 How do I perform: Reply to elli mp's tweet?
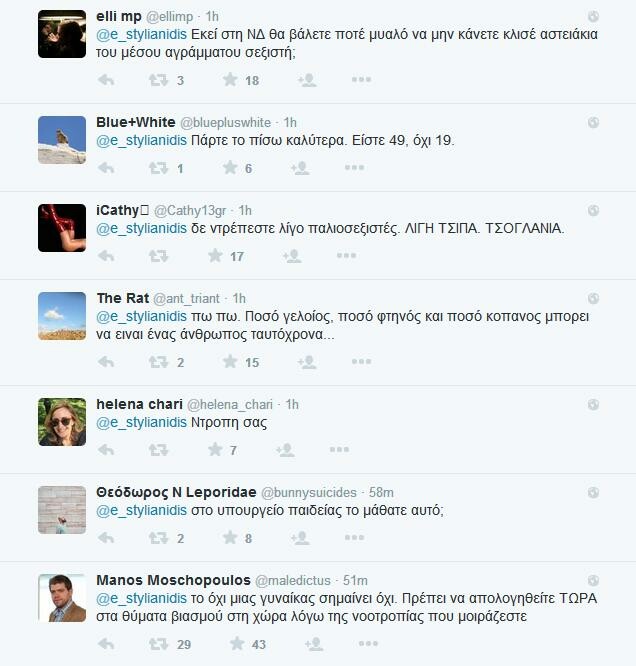pyautogui.click(x=106, y=80)
